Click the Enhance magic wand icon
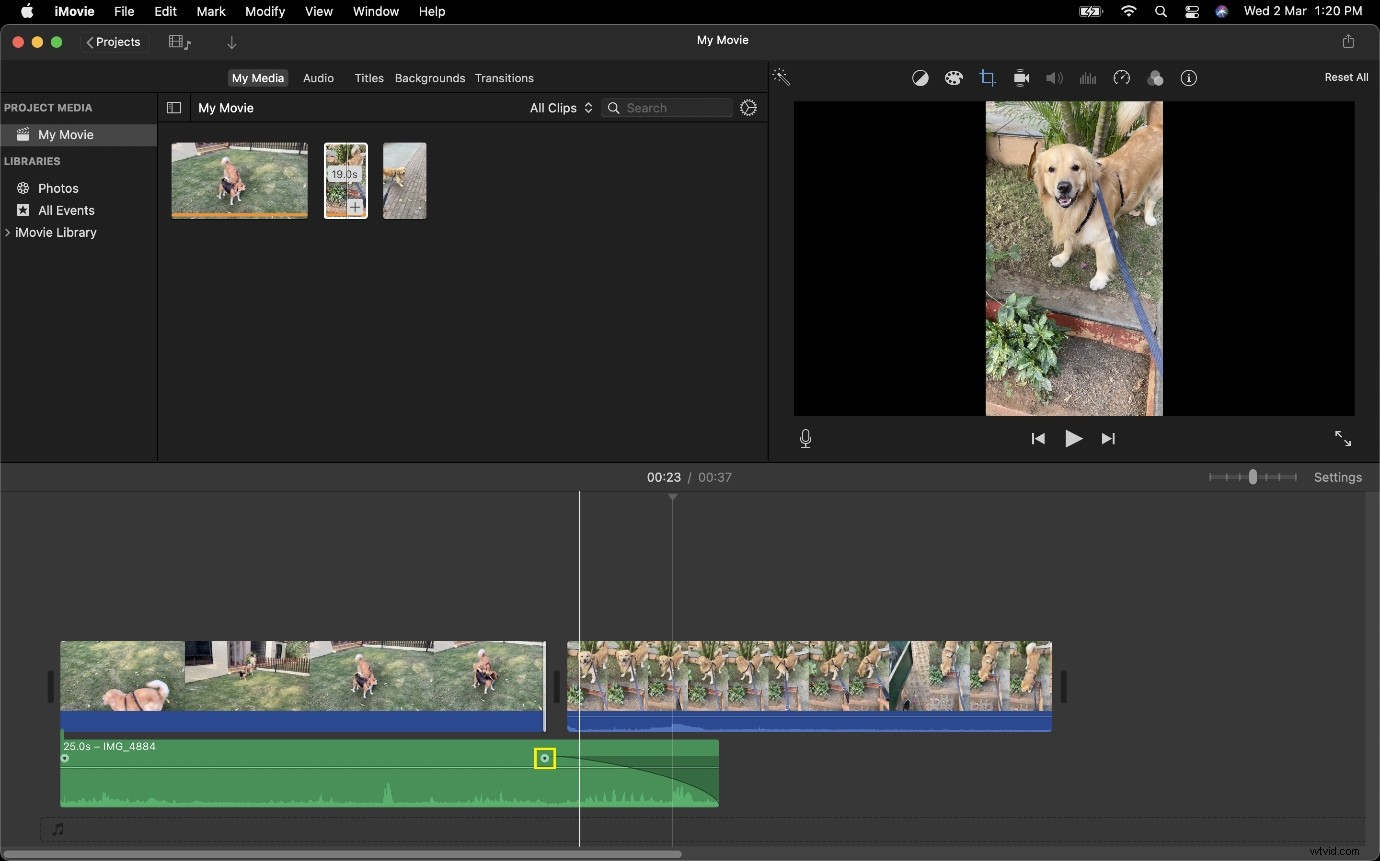 (x=781, y=77)
